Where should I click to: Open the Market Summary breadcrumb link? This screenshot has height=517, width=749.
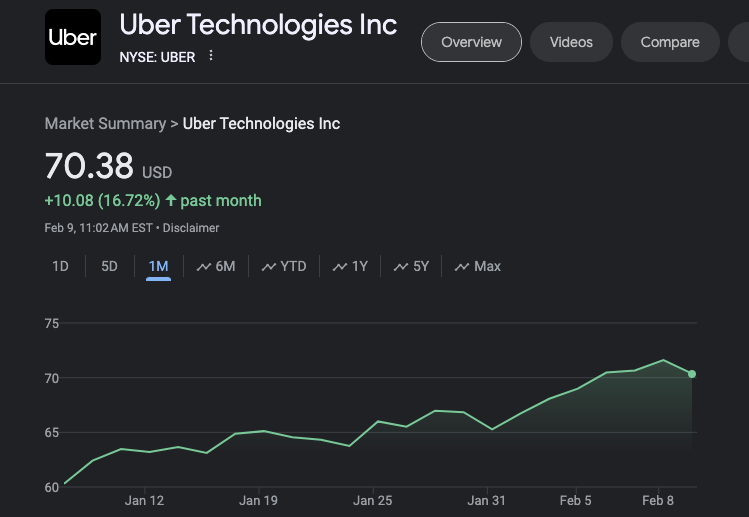105,124
